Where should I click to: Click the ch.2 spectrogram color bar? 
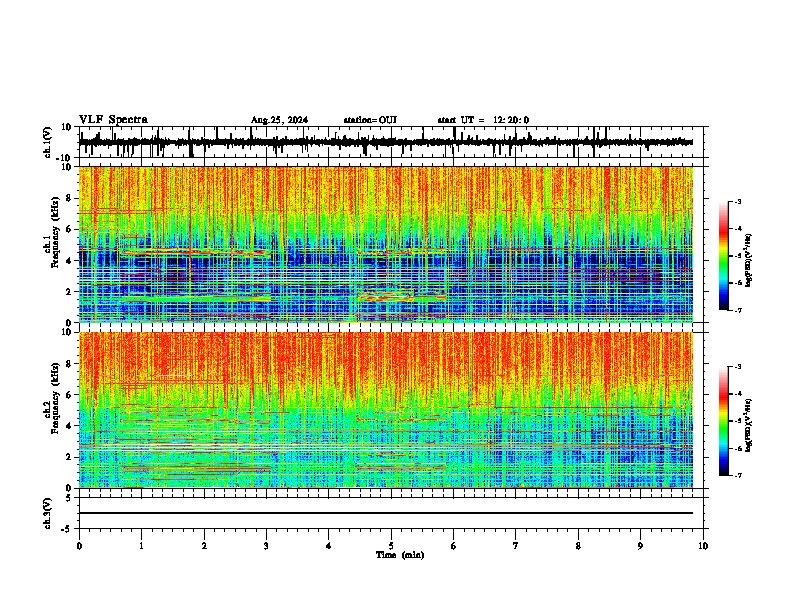(724, 421)
